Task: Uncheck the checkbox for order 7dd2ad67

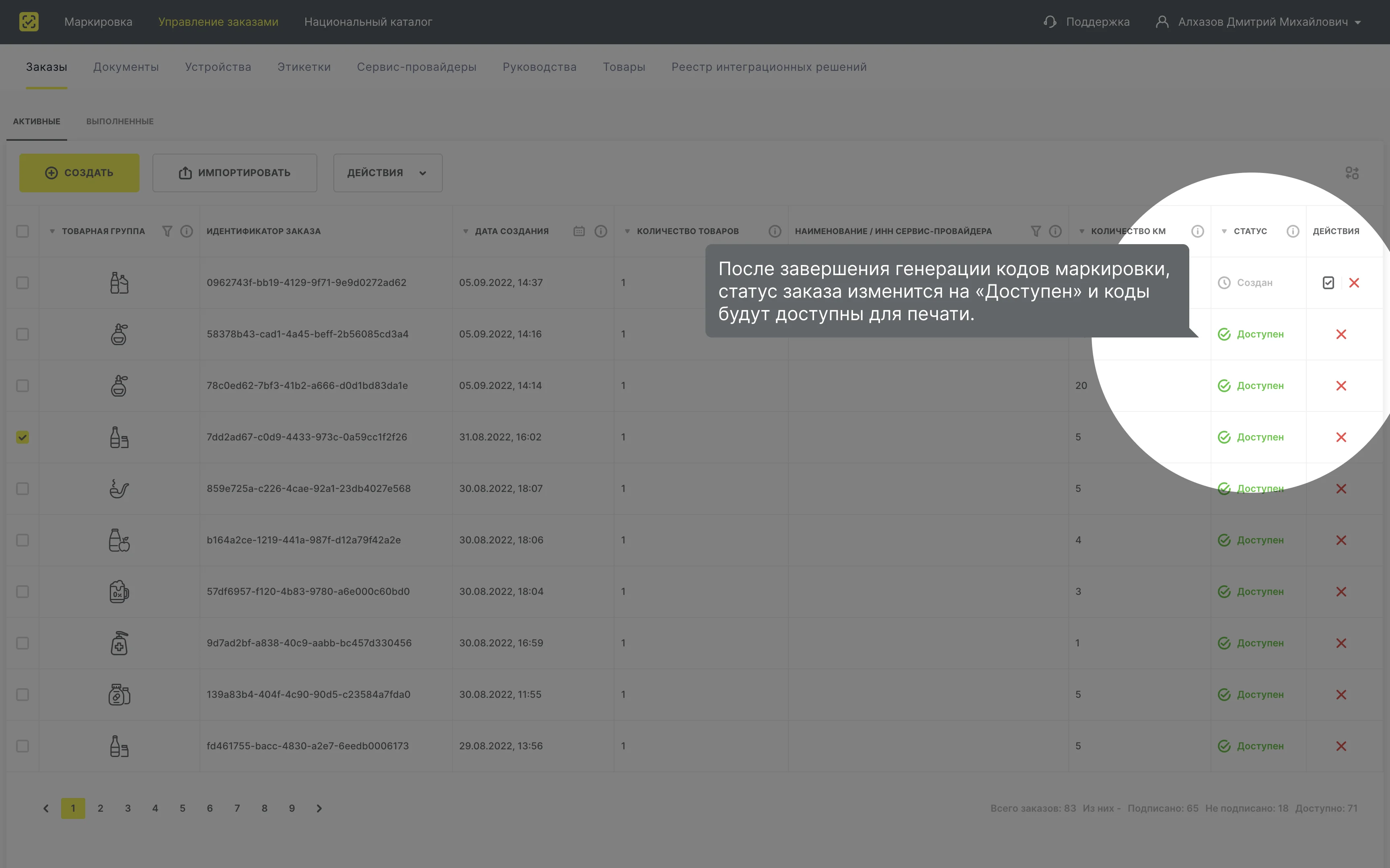Action: [23, 437]
